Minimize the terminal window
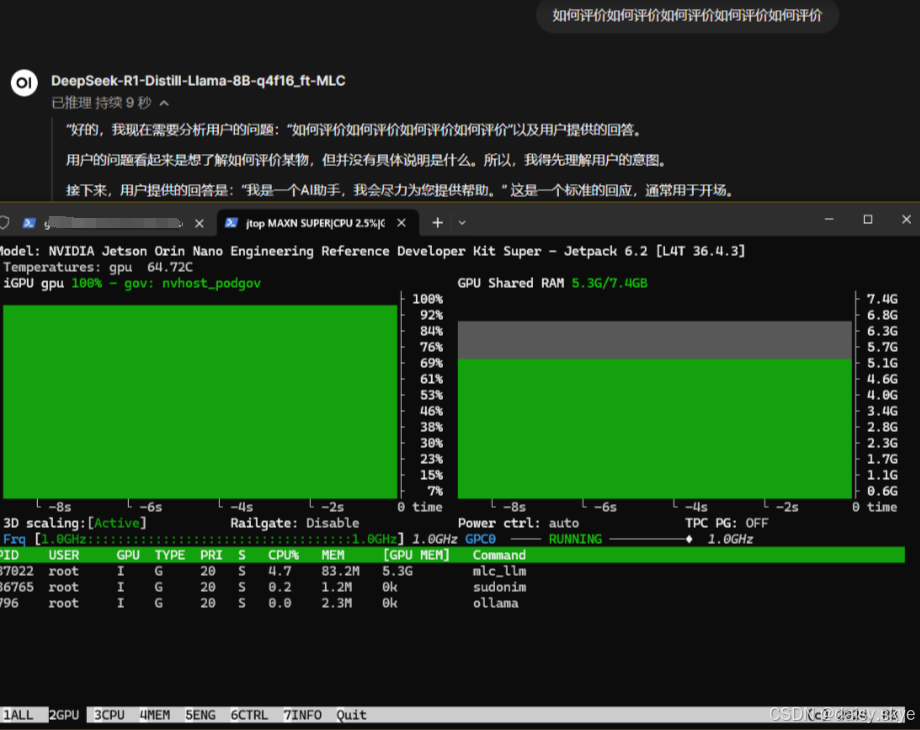 coord(828,219)
